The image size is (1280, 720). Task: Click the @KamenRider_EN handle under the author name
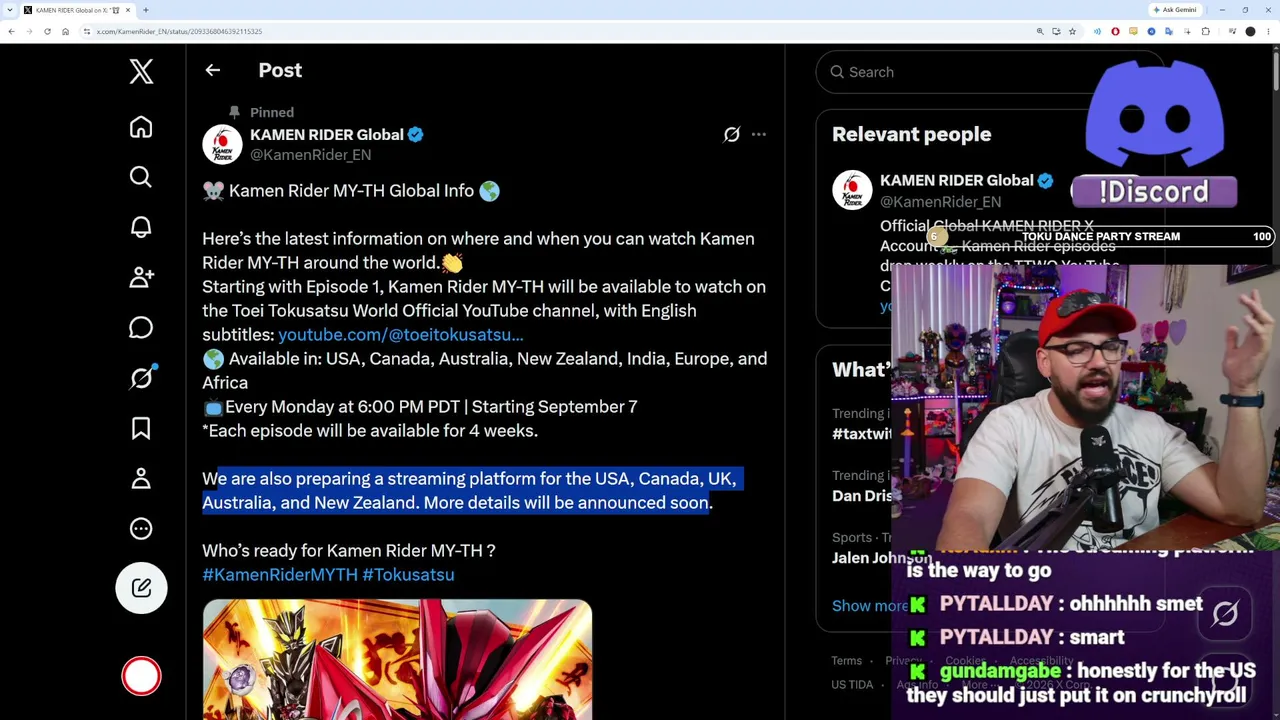310,155
